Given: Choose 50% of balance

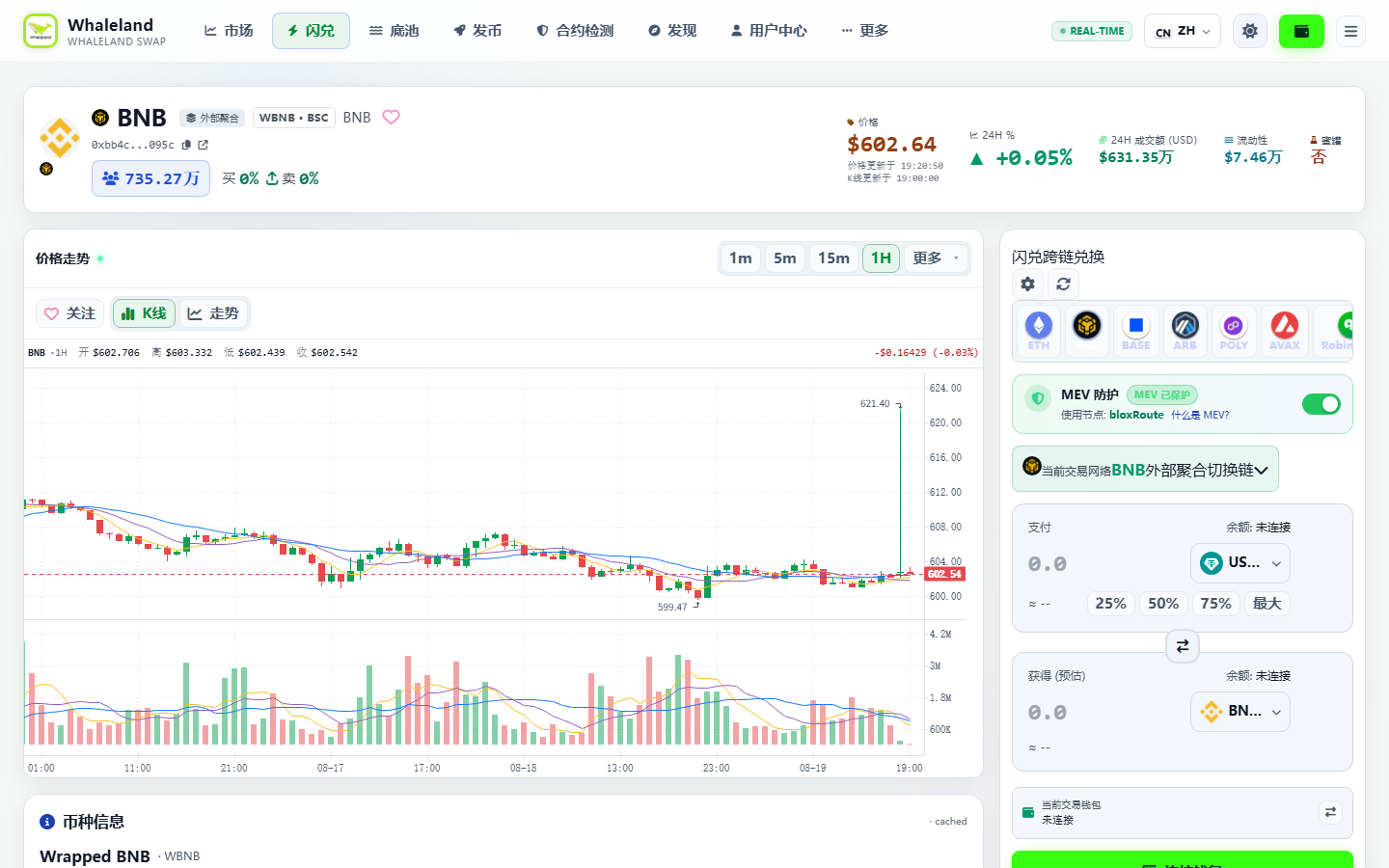Looking at the screenshot, I should [1162, 603].
